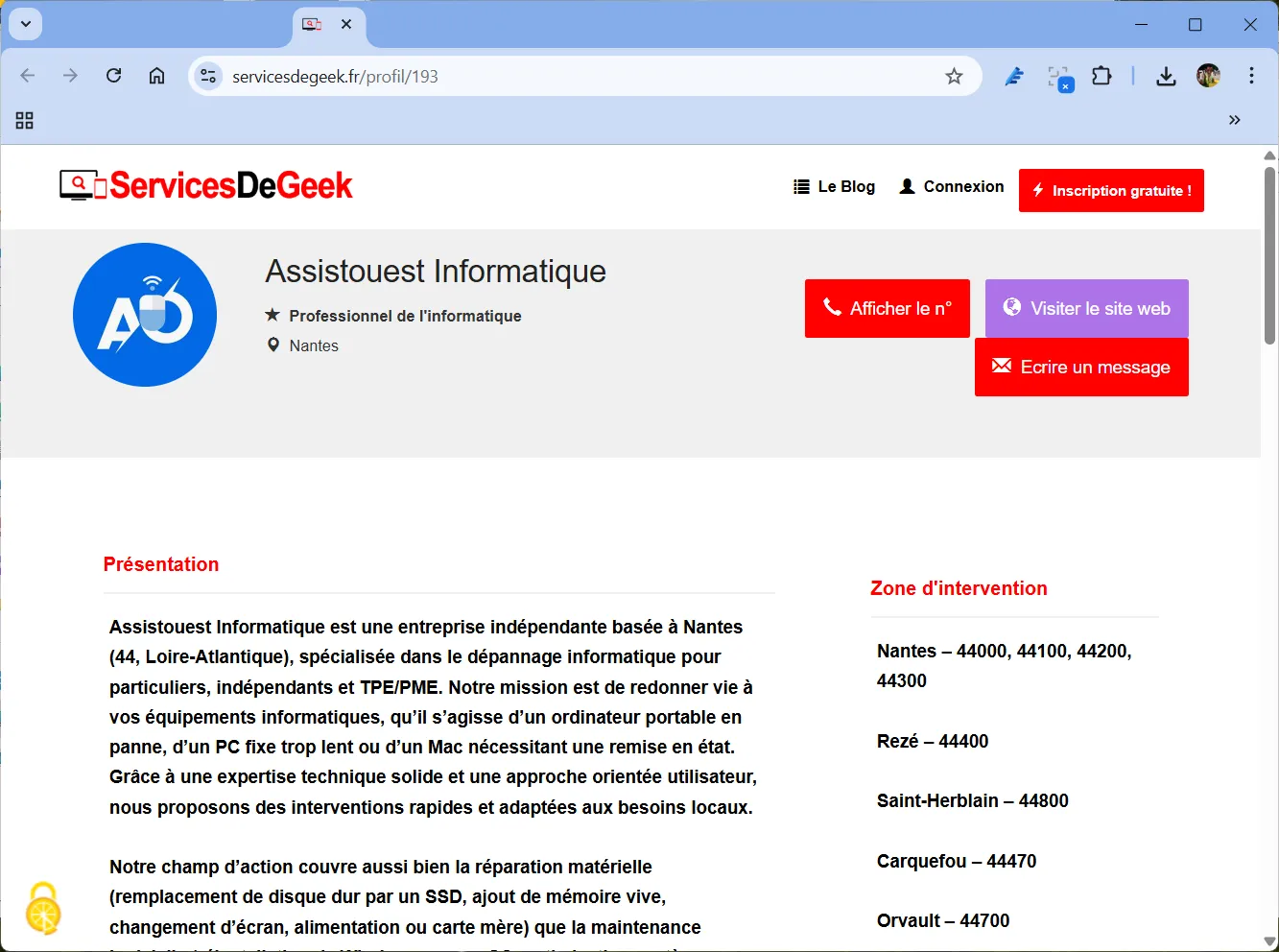This screenshot has width=1279, height=952.
Task: Open Chrome three-dot menu
Action: click(1251, 76)
